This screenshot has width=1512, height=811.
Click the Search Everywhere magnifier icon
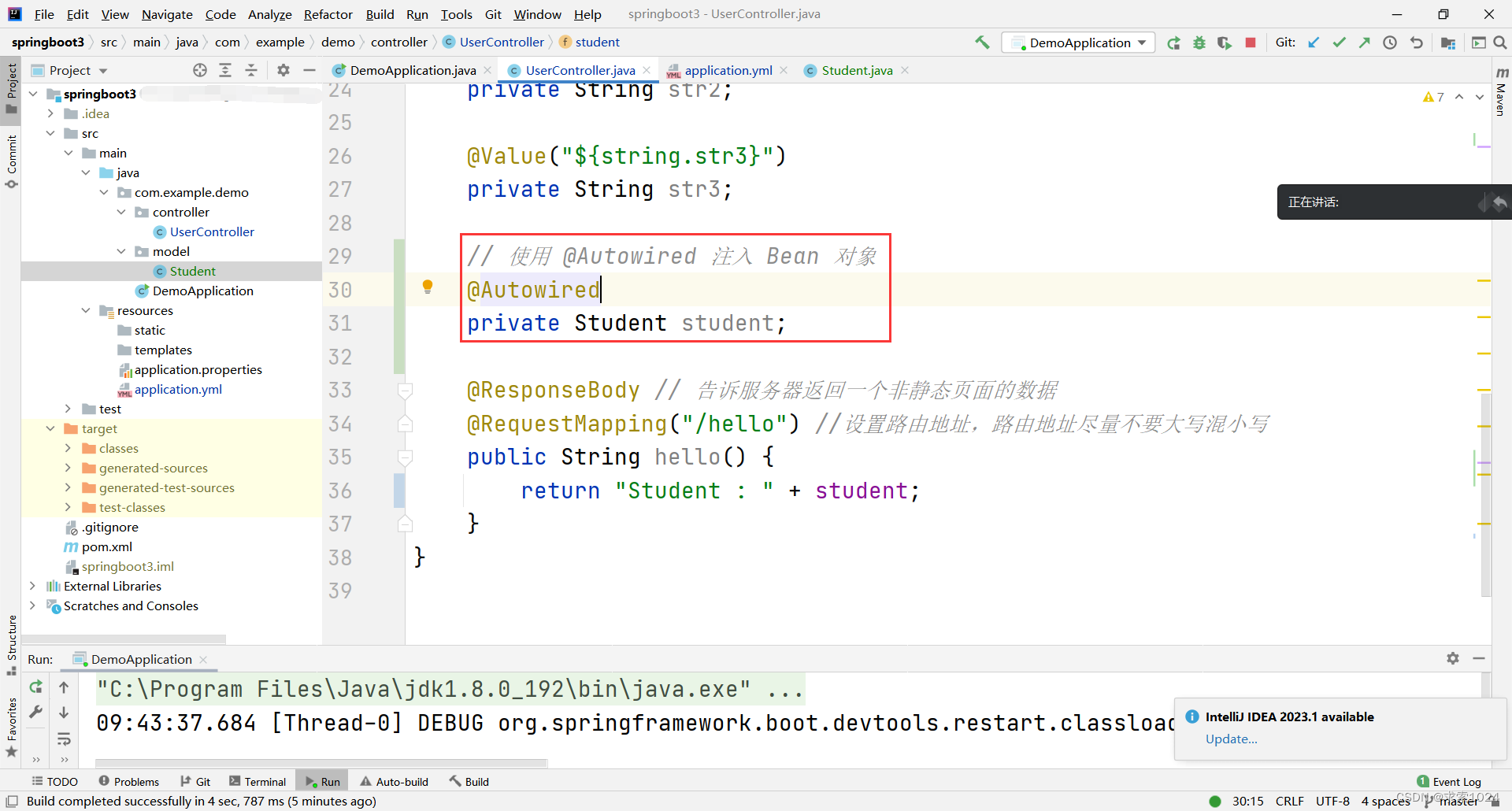(1500, 43)
